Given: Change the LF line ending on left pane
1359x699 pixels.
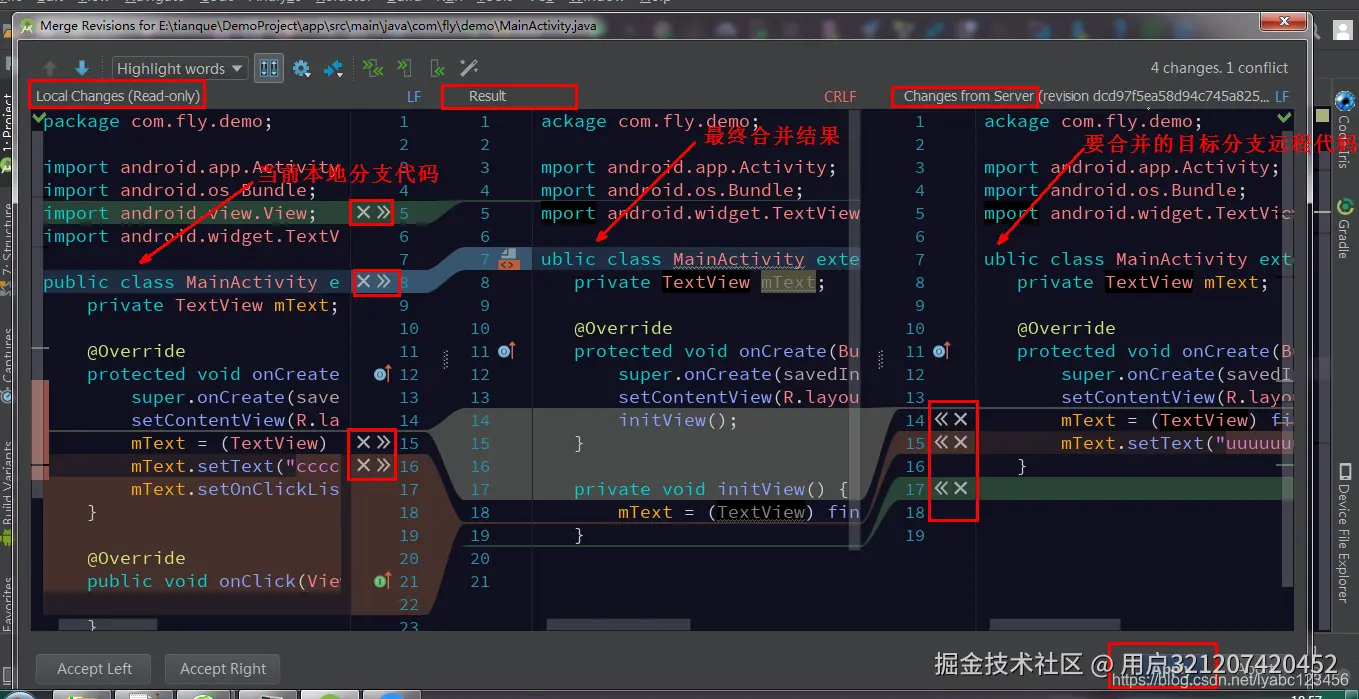Looking at the screenshot, I should coord(414,97).
